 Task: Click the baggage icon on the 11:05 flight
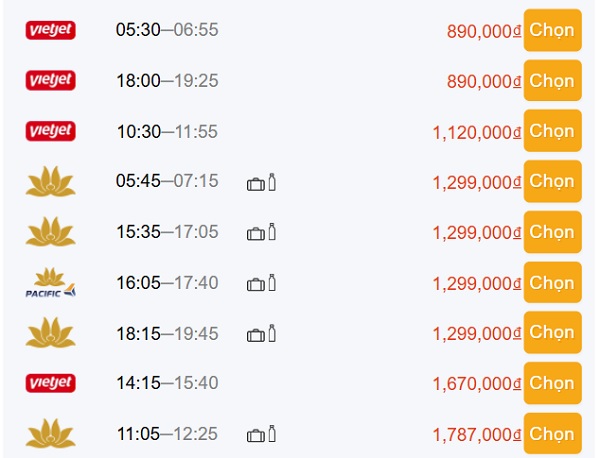point(261,435)
